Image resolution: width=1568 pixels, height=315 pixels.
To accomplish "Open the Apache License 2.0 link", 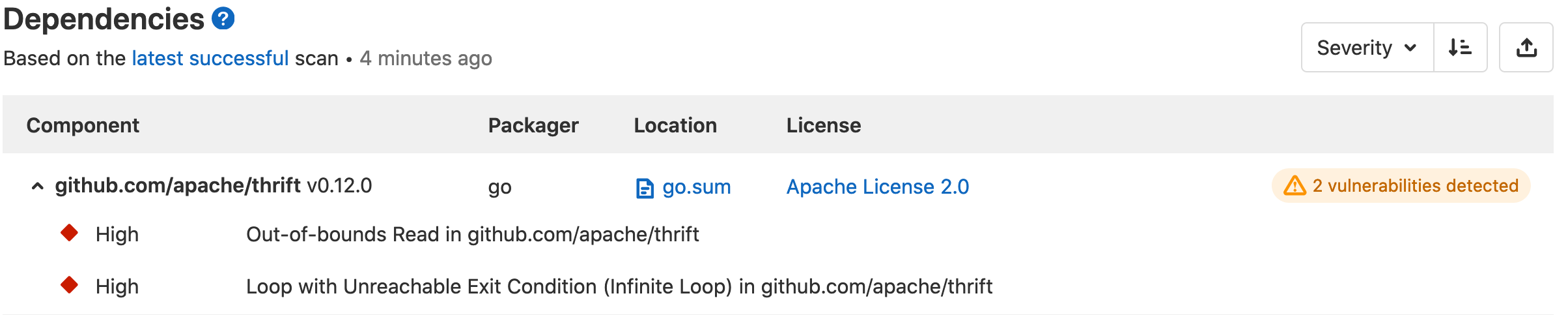I will click(x=878, y=187).
